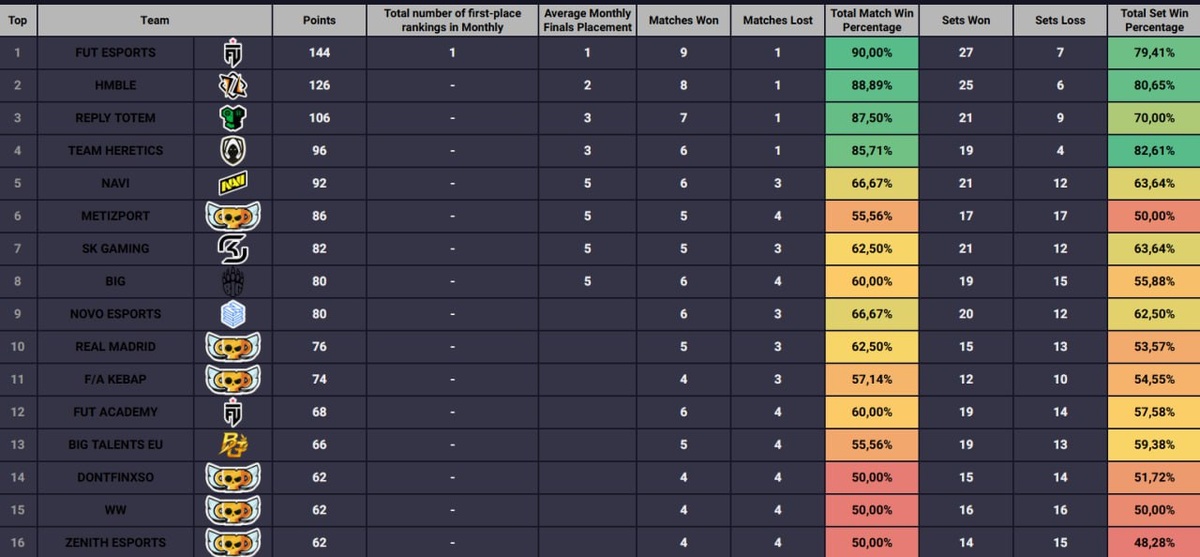
Task: Select the HMBLE team name
Action: pos(115,85)
